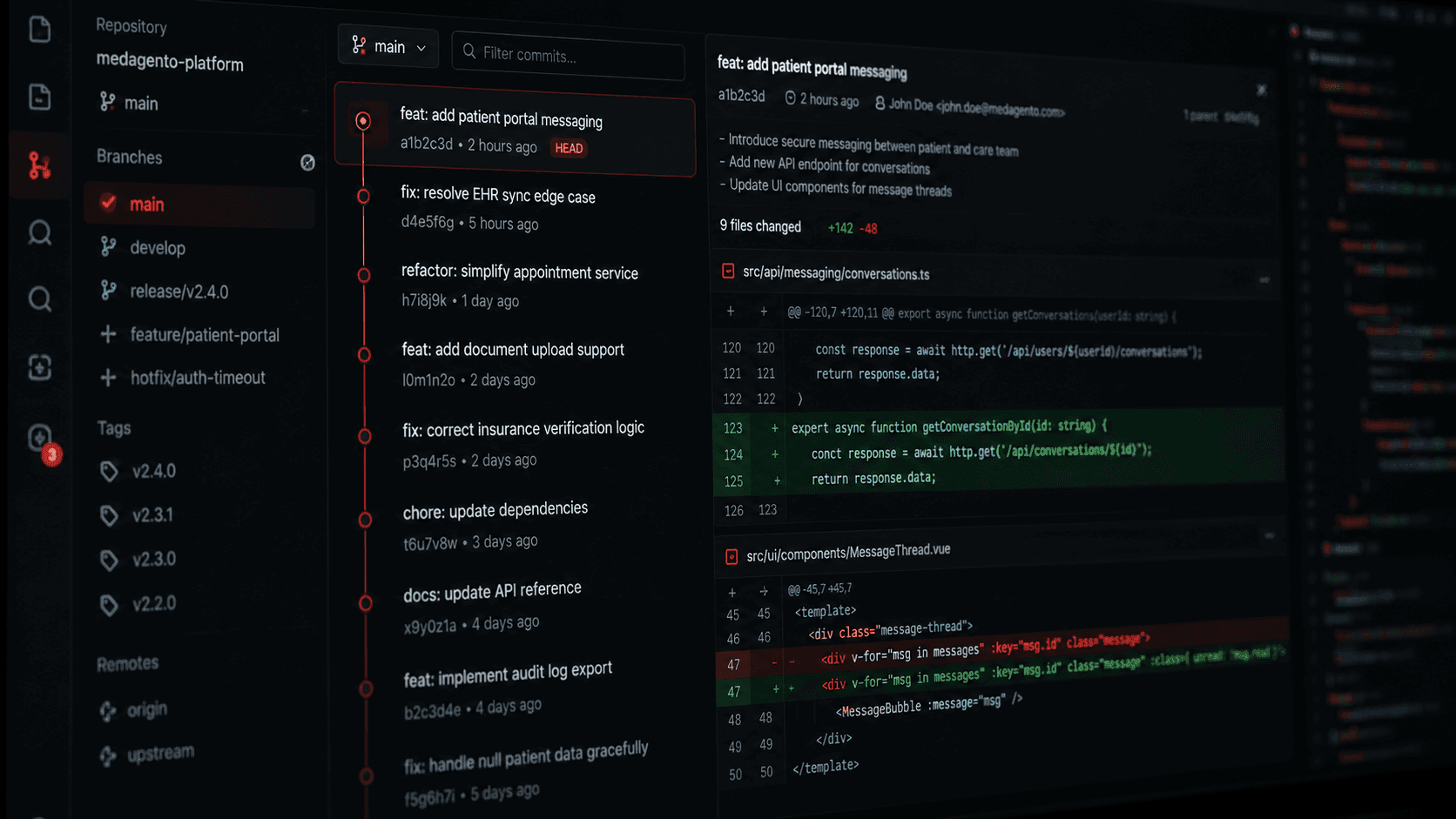Click plus icon beside feature/patient-portal
This screenshot has height=819, width=1456.
coord(108,334)
